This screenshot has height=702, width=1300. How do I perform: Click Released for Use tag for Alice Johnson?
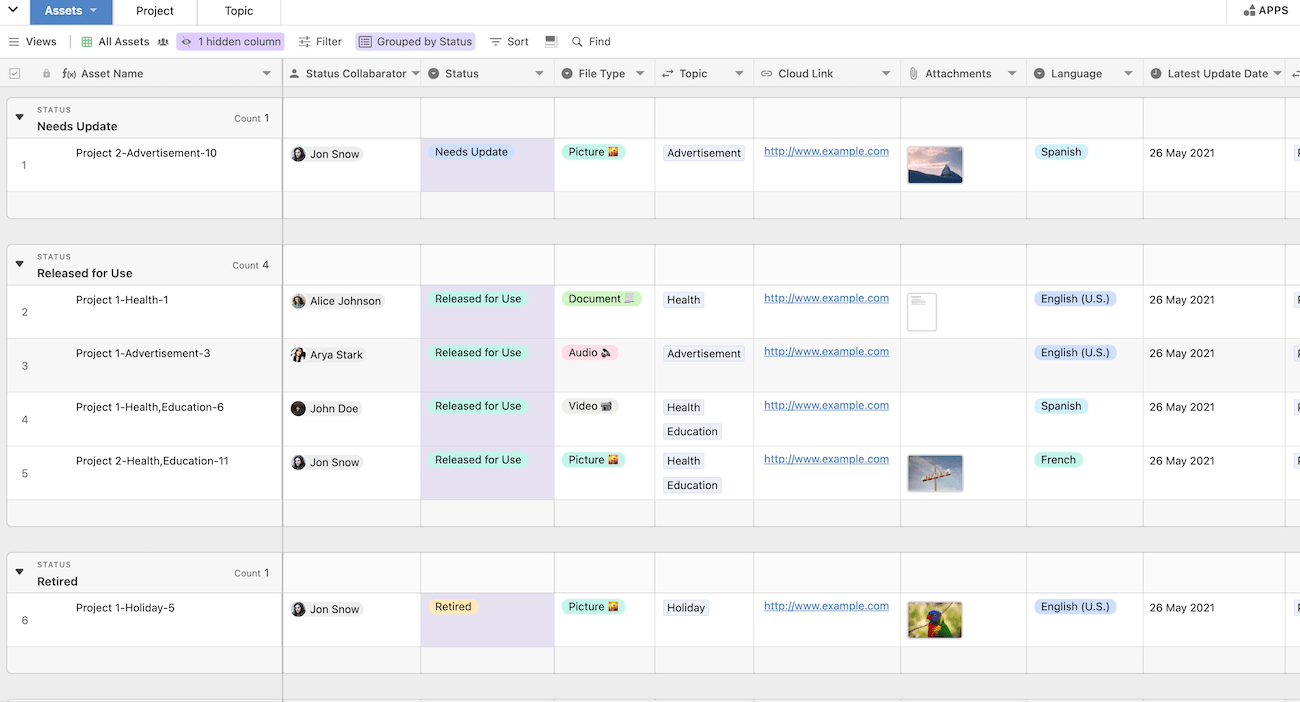[478, 299]
